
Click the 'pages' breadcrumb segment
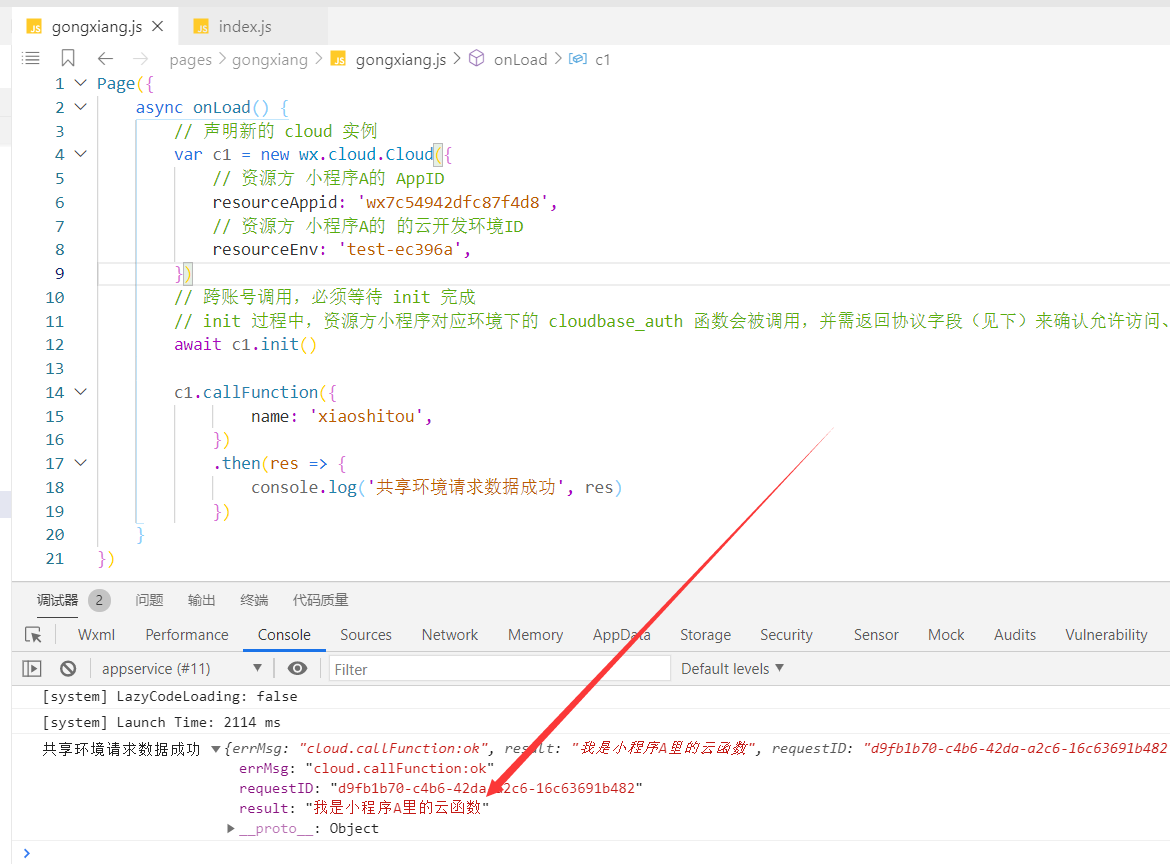click(x=190, y=60)
